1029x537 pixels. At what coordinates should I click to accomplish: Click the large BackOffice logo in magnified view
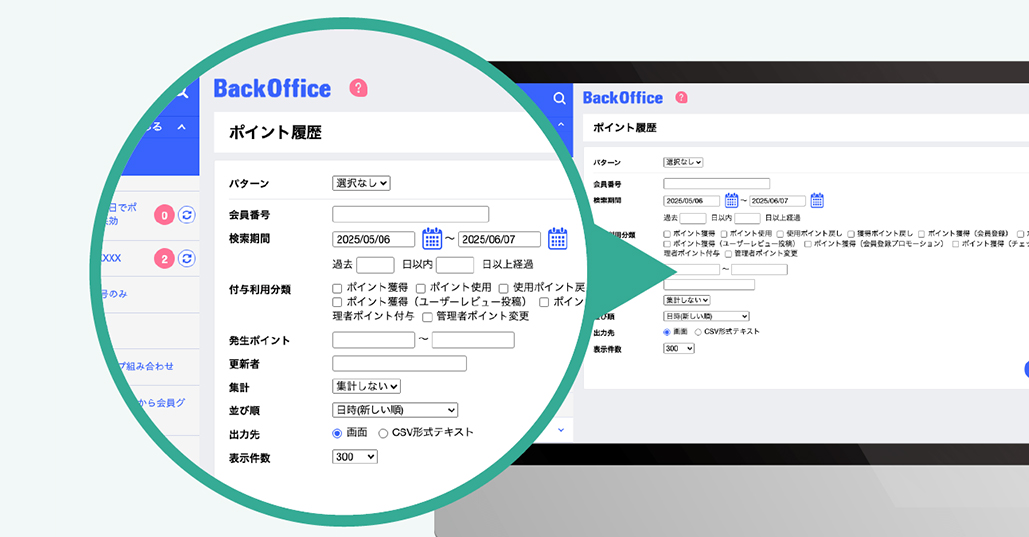coord(272,88)
